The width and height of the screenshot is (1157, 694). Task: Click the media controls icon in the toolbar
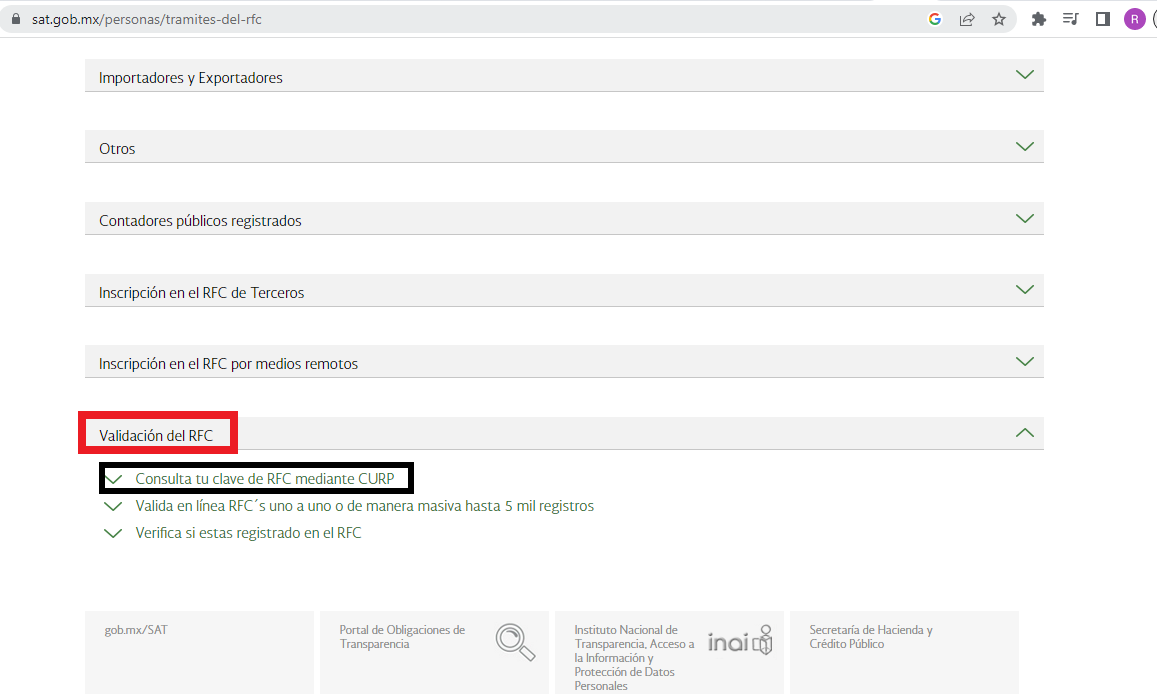pyautogui.click(x=1070, y=18)
